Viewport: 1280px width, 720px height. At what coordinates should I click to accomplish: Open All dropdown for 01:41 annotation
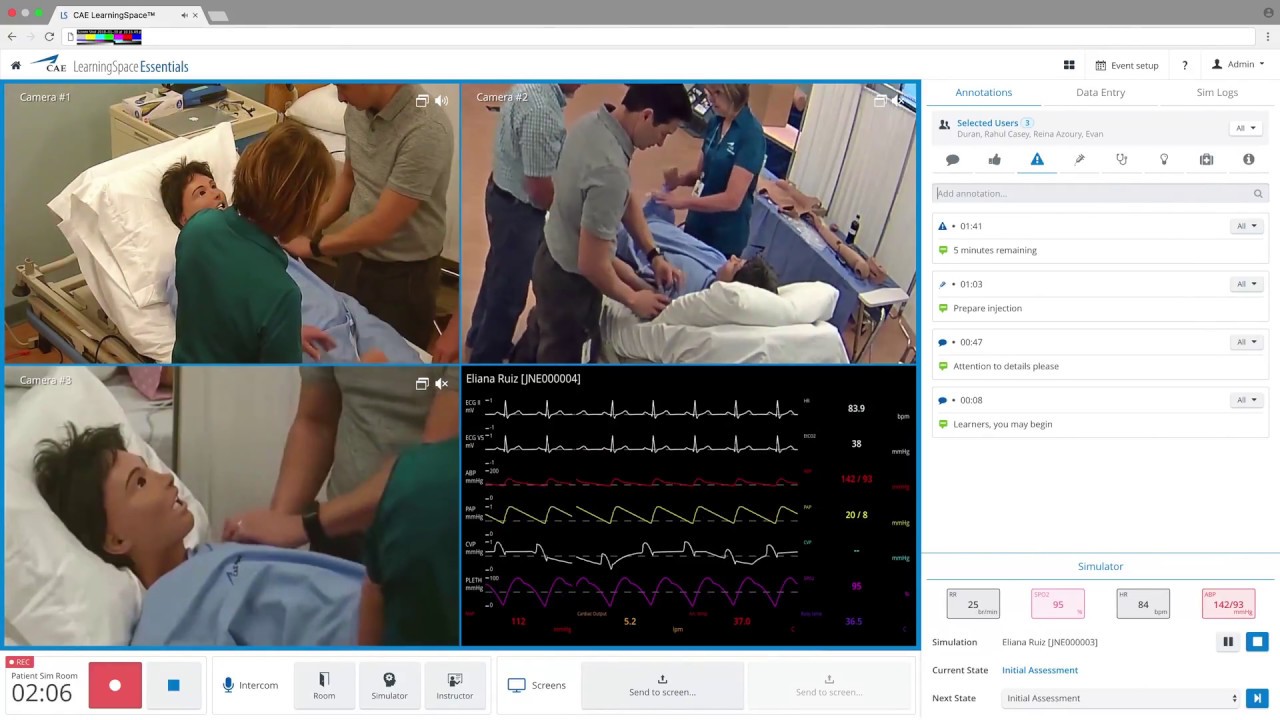pos(1246,226)
